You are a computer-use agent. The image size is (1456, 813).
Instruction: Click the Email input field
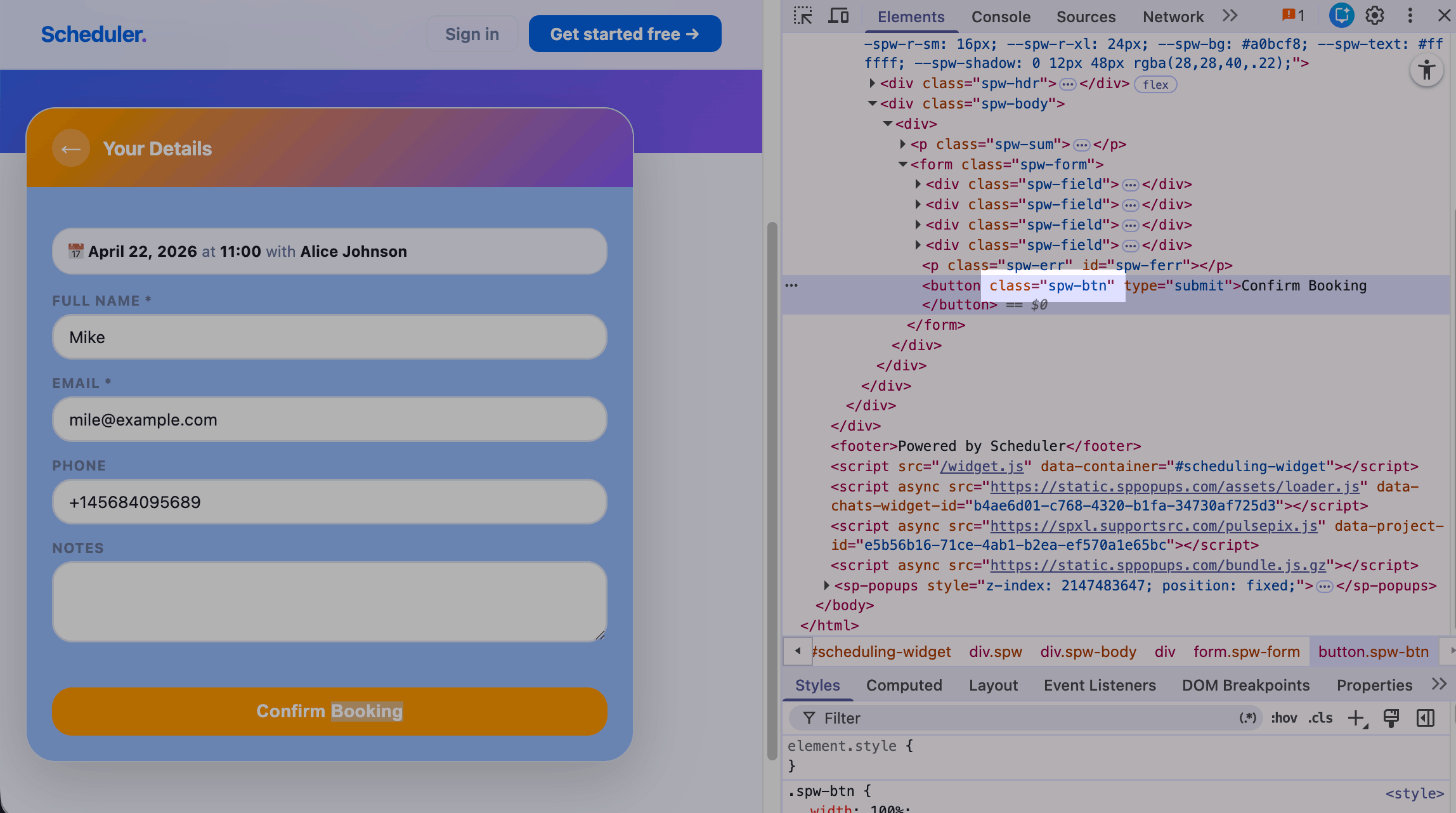tap(329, 420)
